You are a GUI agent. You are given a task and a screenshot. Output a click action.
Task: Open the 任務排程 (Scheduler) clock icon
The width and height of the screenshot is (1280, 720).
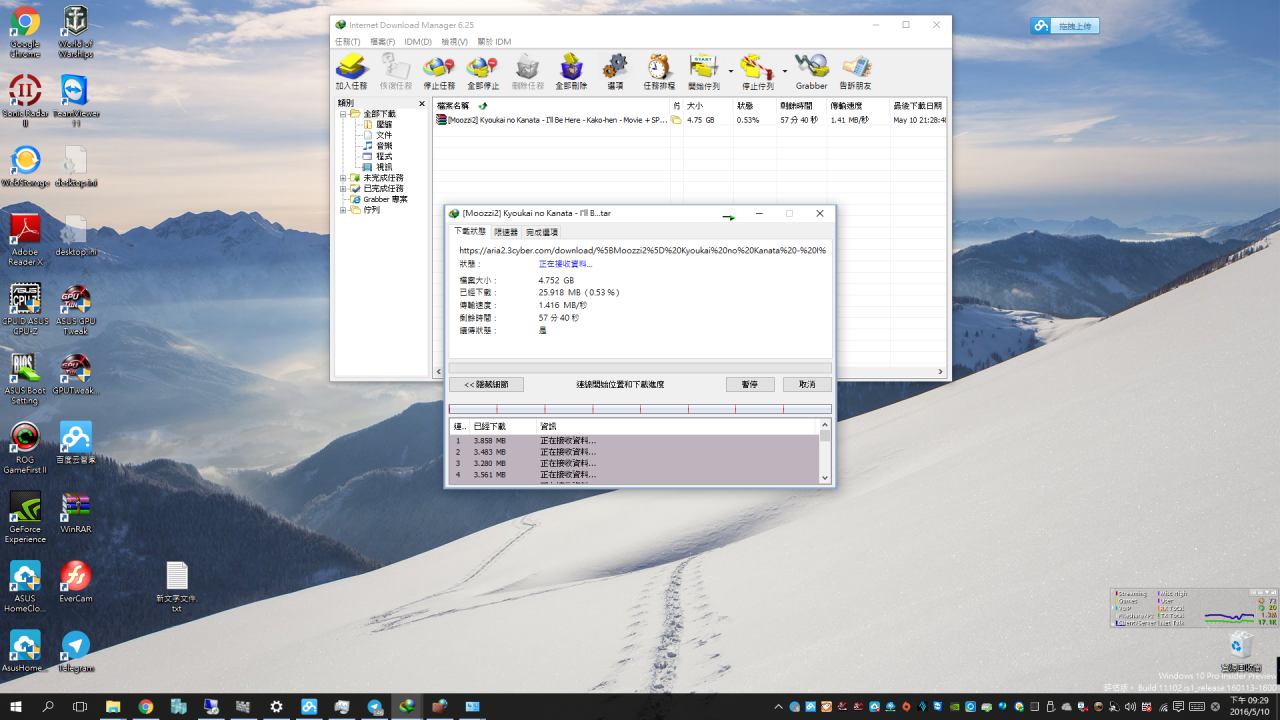tap(658, 71)
